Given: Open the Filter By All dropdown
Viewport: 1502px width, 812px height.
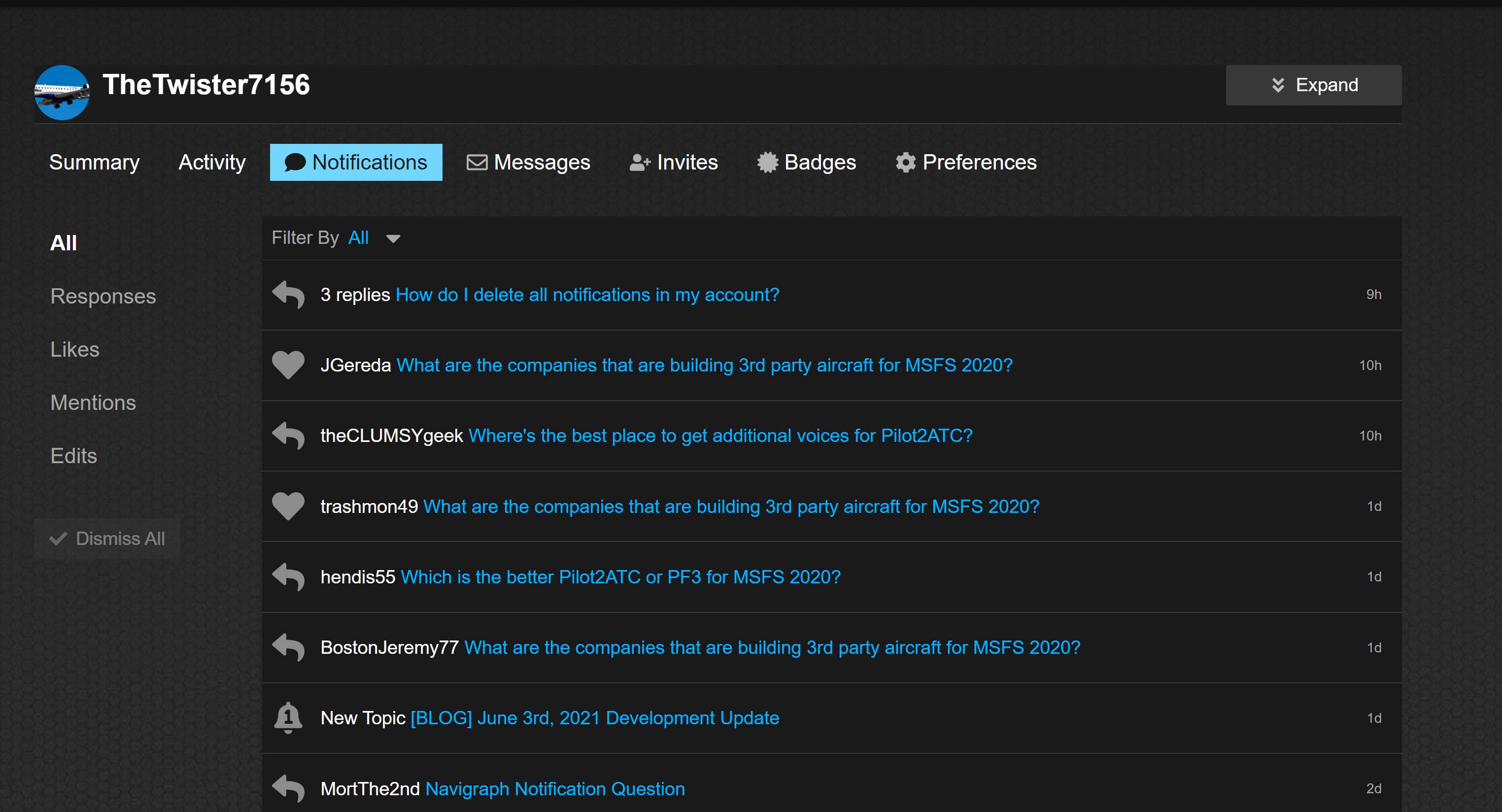Looking at the screenshot, I should [373, 238].
